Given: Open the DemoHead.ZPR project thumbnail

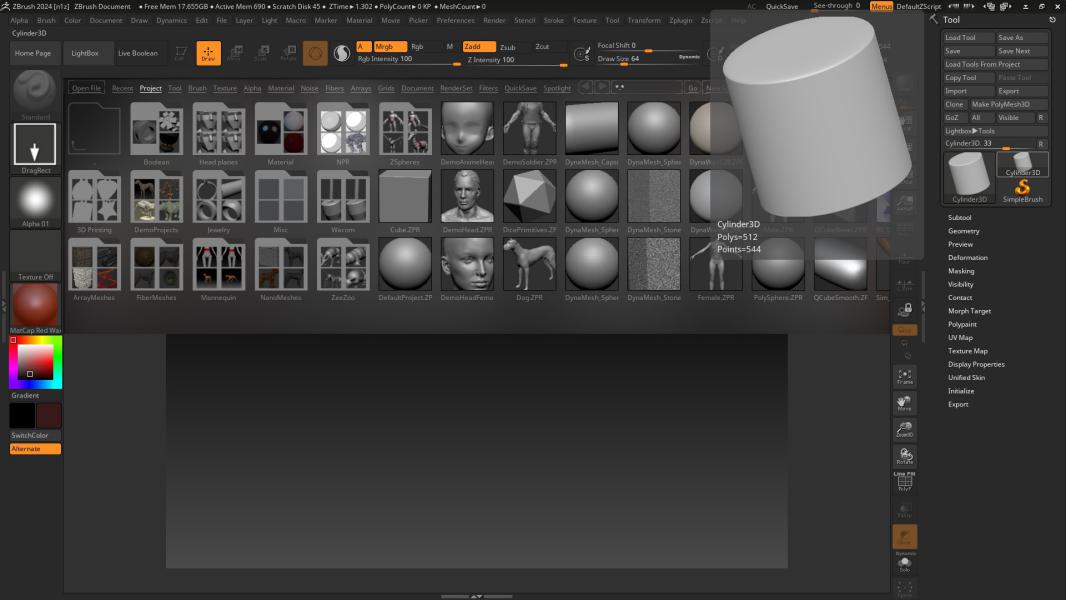Looking at the screenshot, I should 467,202.
